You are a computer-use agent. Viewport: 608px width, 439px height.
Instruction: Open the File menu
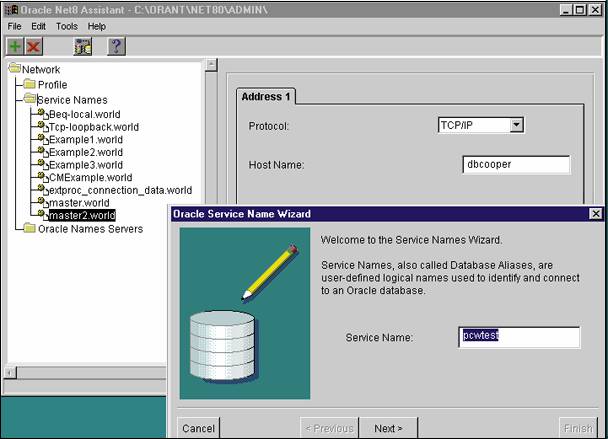[x=14, y=26]
